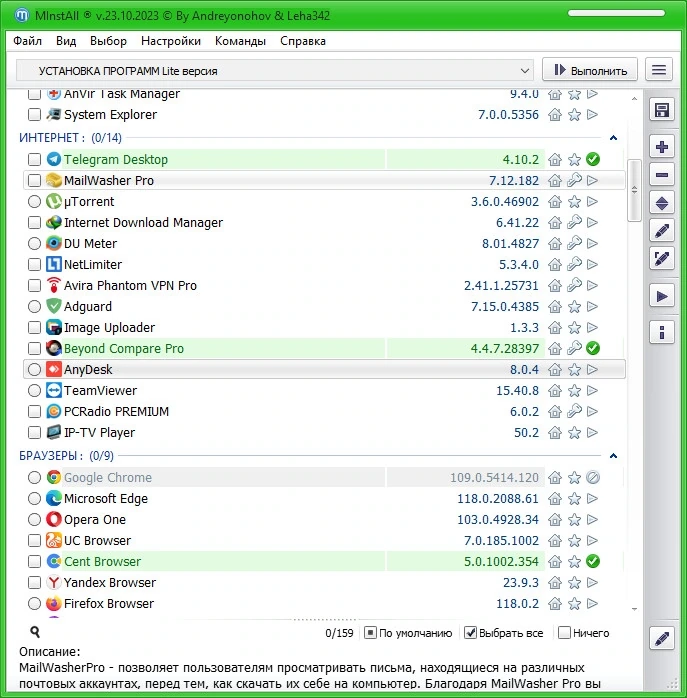Image resolution: width=687 pixels, height=698 pixels.
Task: Click the search magnifier icon
Action: 35,632
